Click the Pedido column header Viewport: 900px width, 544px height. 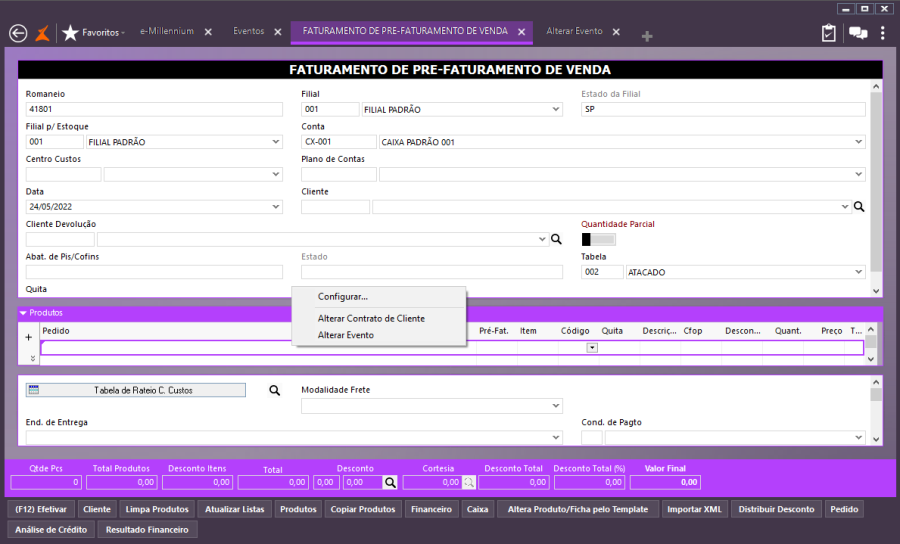coord(56,331)
